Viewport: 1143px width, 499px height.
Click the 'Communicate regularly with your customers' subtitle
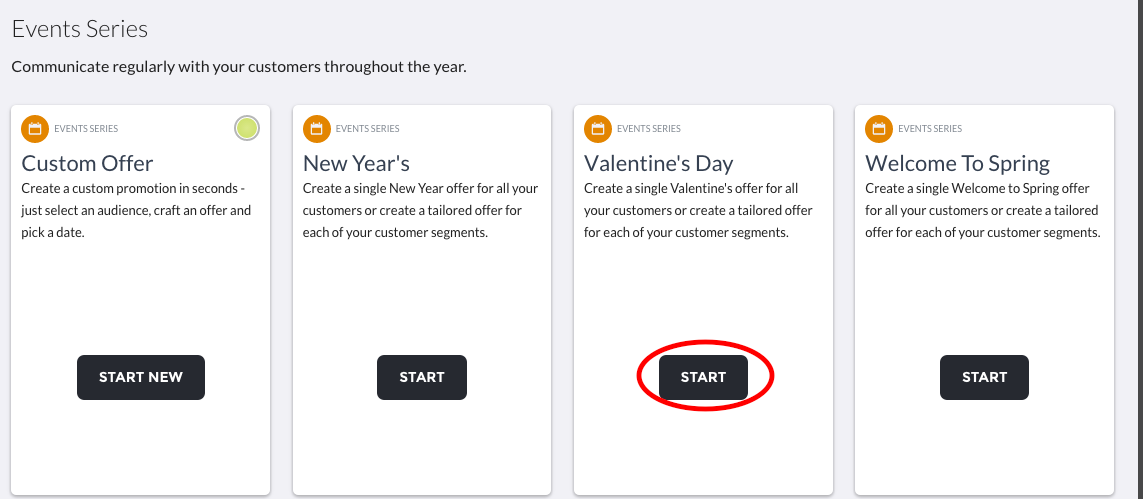coord(239,67)
